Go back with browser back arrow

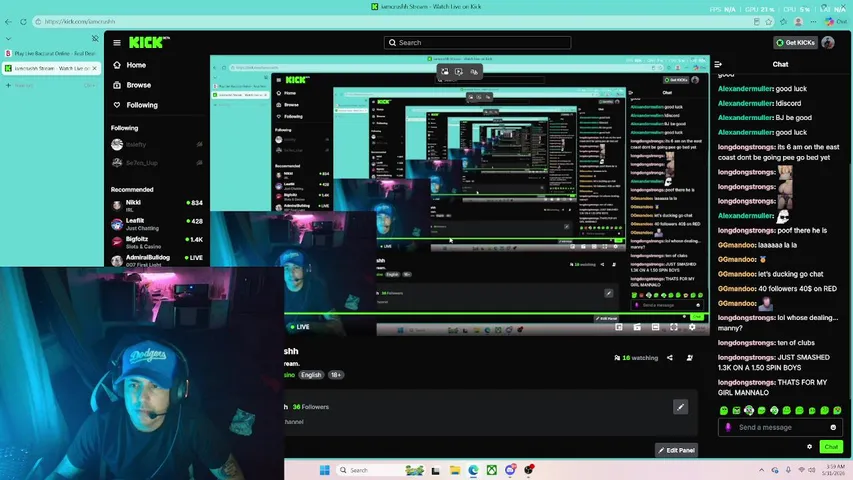point(8,22)
